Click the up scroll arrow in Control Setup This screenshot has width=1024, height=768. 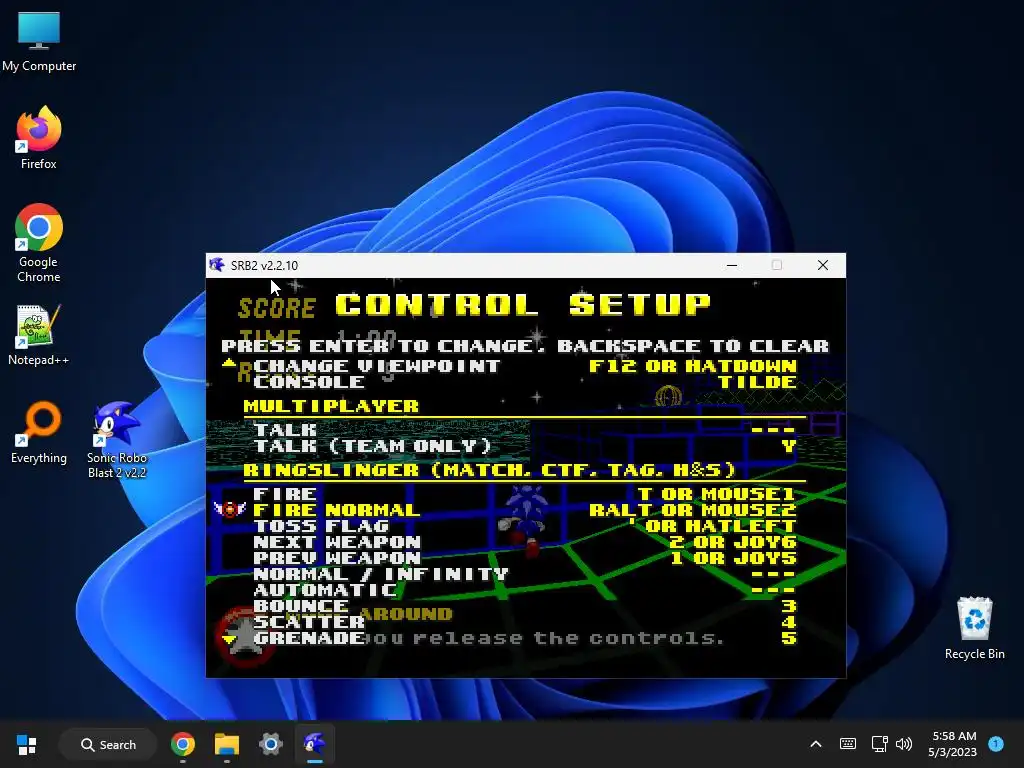click(229, 362)
